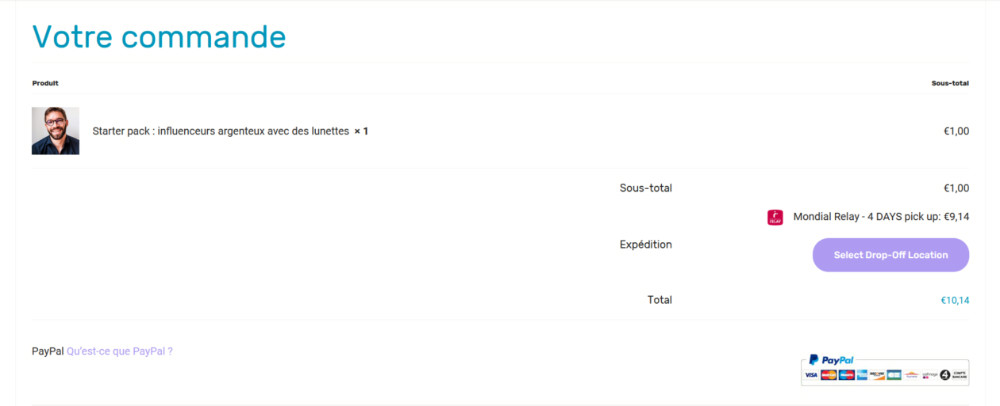Click the Produit column header

click(45, 83)
